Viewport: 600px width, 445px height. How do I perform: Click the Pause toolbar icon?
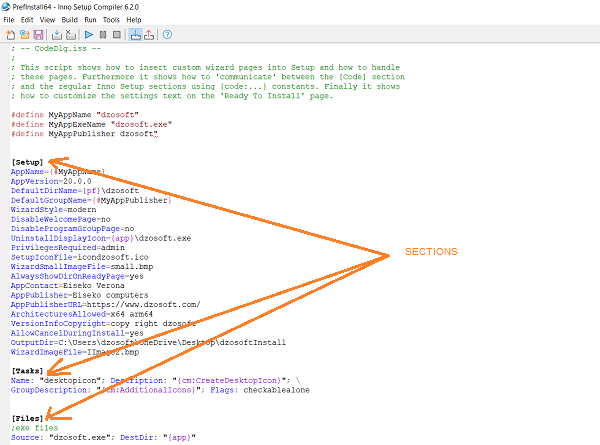tap(103, 35)
